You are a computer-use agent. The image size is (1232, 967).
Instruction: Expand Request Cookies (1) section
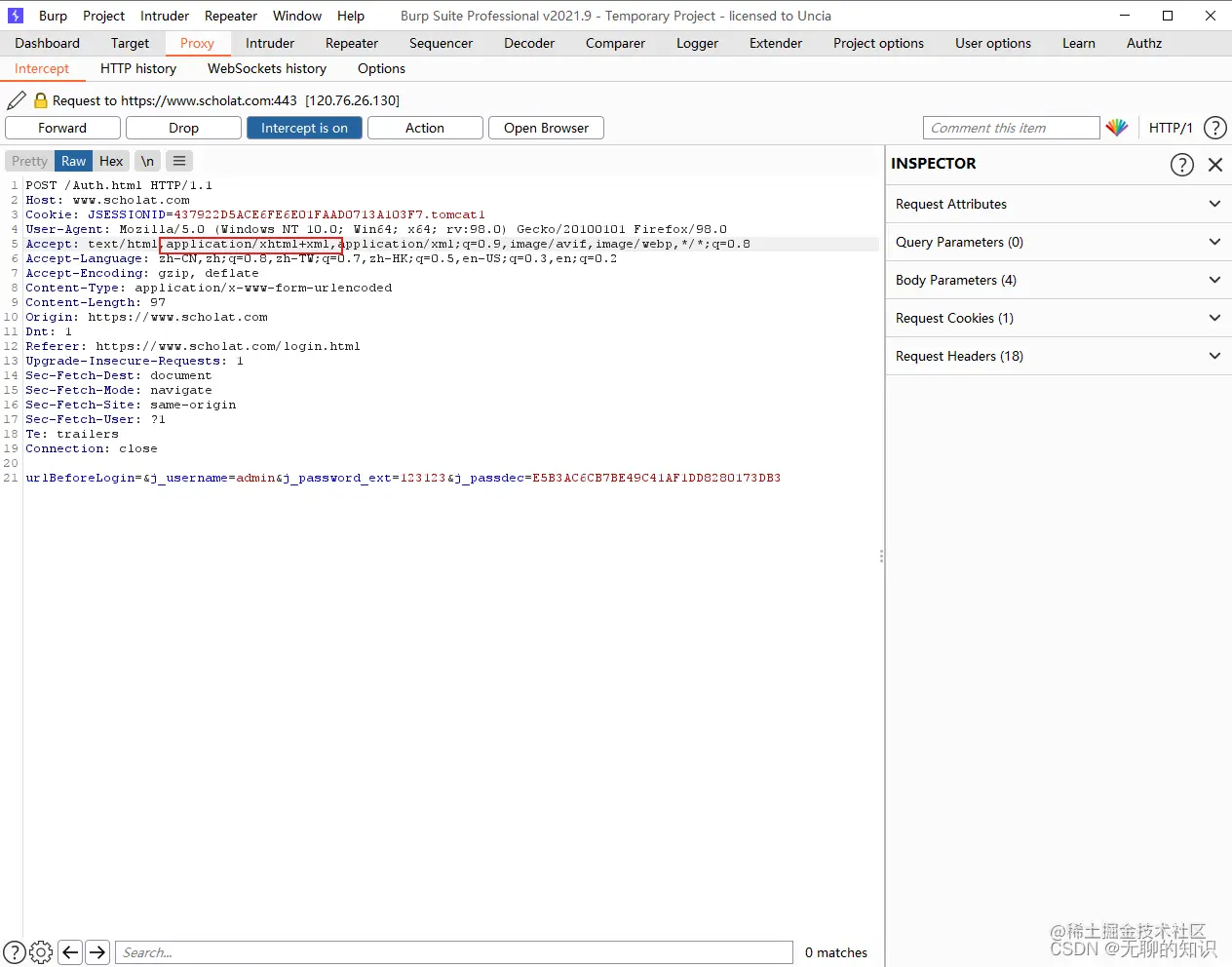[1059, 318]
